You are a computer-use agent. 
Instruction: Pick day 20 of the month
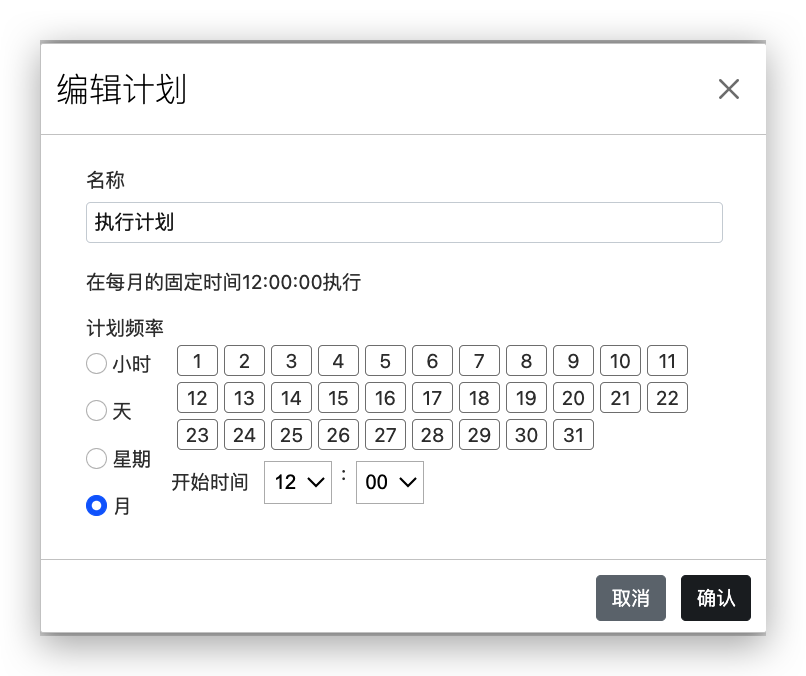[x=573, y=398]
